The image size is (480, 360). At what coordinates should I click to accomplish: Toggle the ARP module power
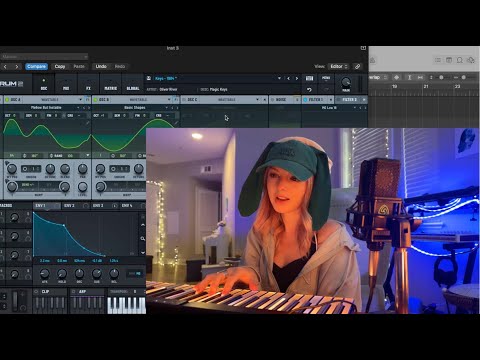[x=74, y=292]
